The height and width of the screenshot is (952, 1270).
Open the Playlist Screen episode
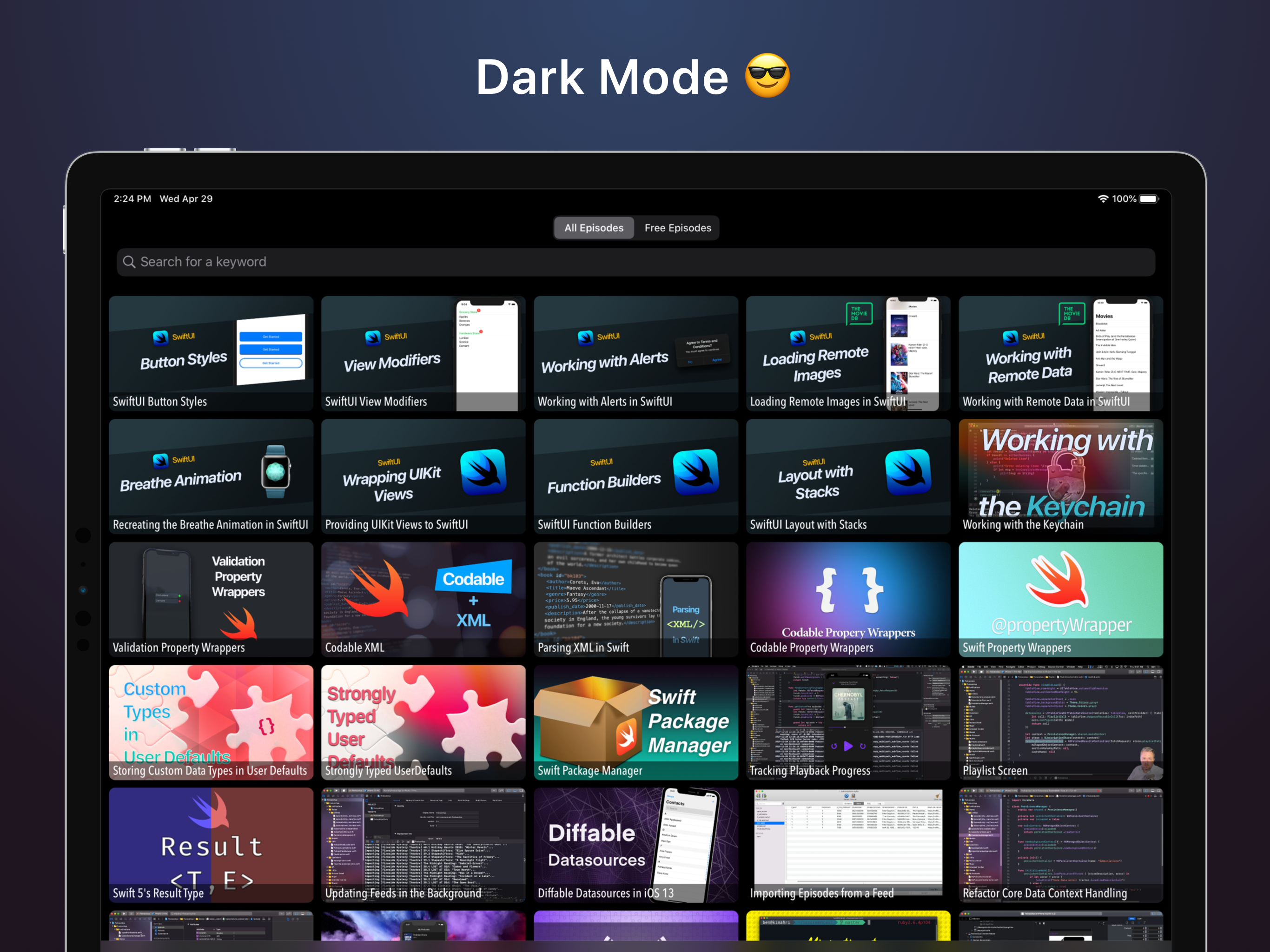[1061, 722]
